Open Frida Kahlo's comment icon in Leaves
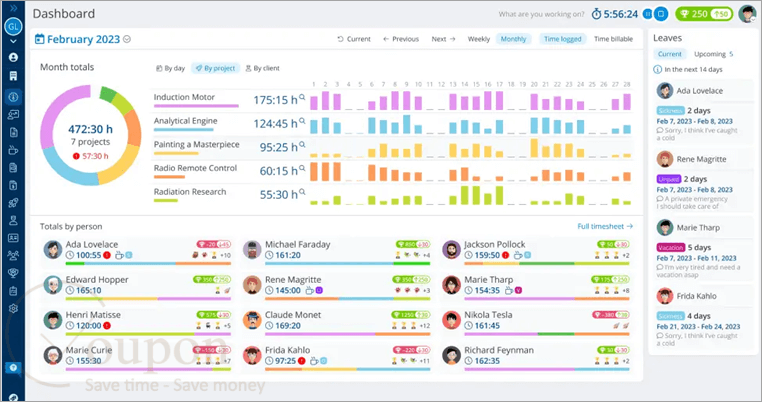The image size is (762, 402). click(x=659, y=336)
